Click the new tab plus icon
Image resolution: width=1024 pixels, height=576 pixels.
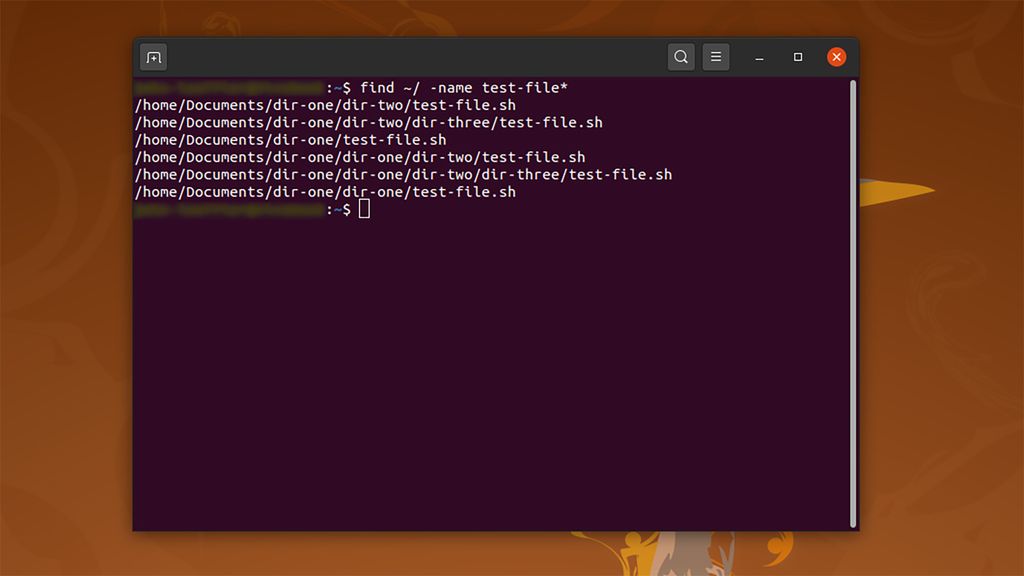[x=152, y=57]
